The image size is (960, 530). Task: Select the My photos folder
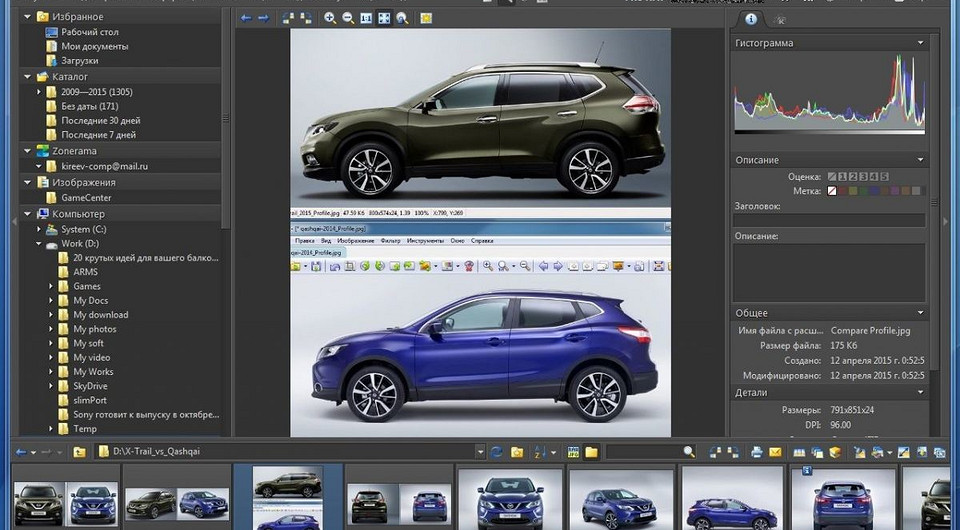pos(94,329)
